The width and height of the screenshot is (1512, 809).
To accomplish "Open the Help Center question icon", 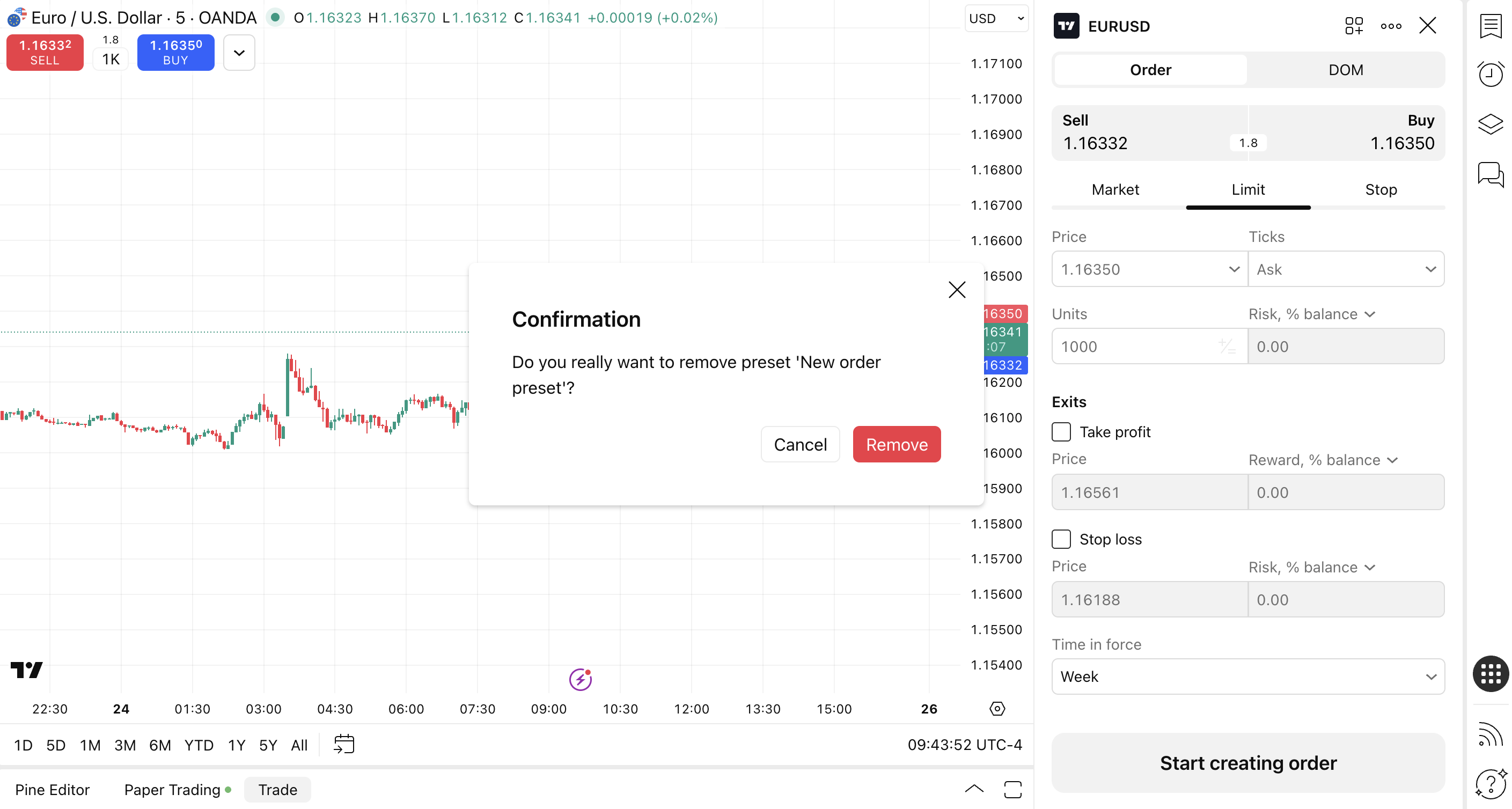I will point(1491,783).
